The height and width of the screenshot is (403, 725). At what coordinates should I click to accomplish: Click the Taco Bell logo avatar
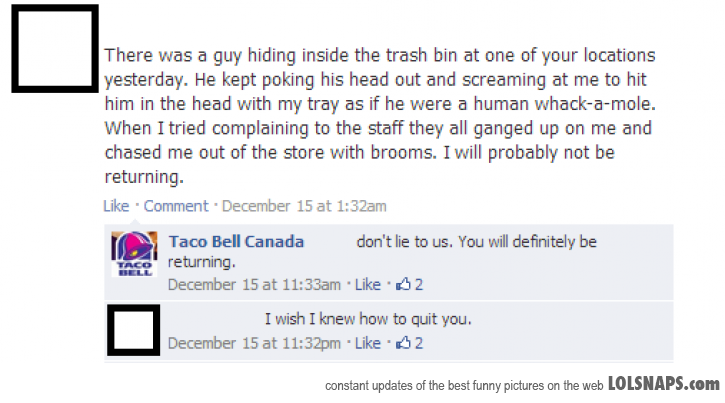tap(135, 254)
